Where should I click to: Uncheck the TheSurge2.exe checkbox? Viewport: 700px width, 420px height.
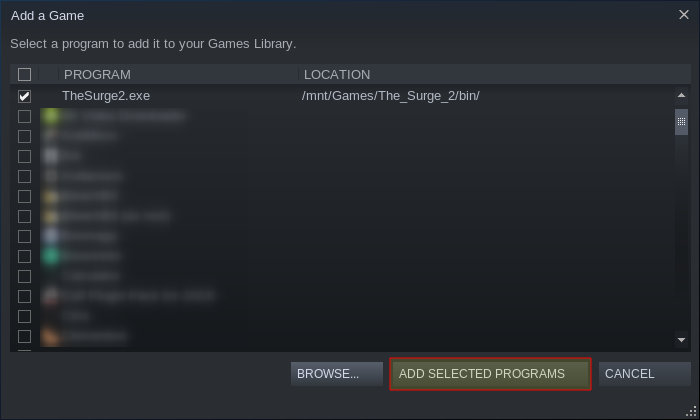click(x=25, y=96)
